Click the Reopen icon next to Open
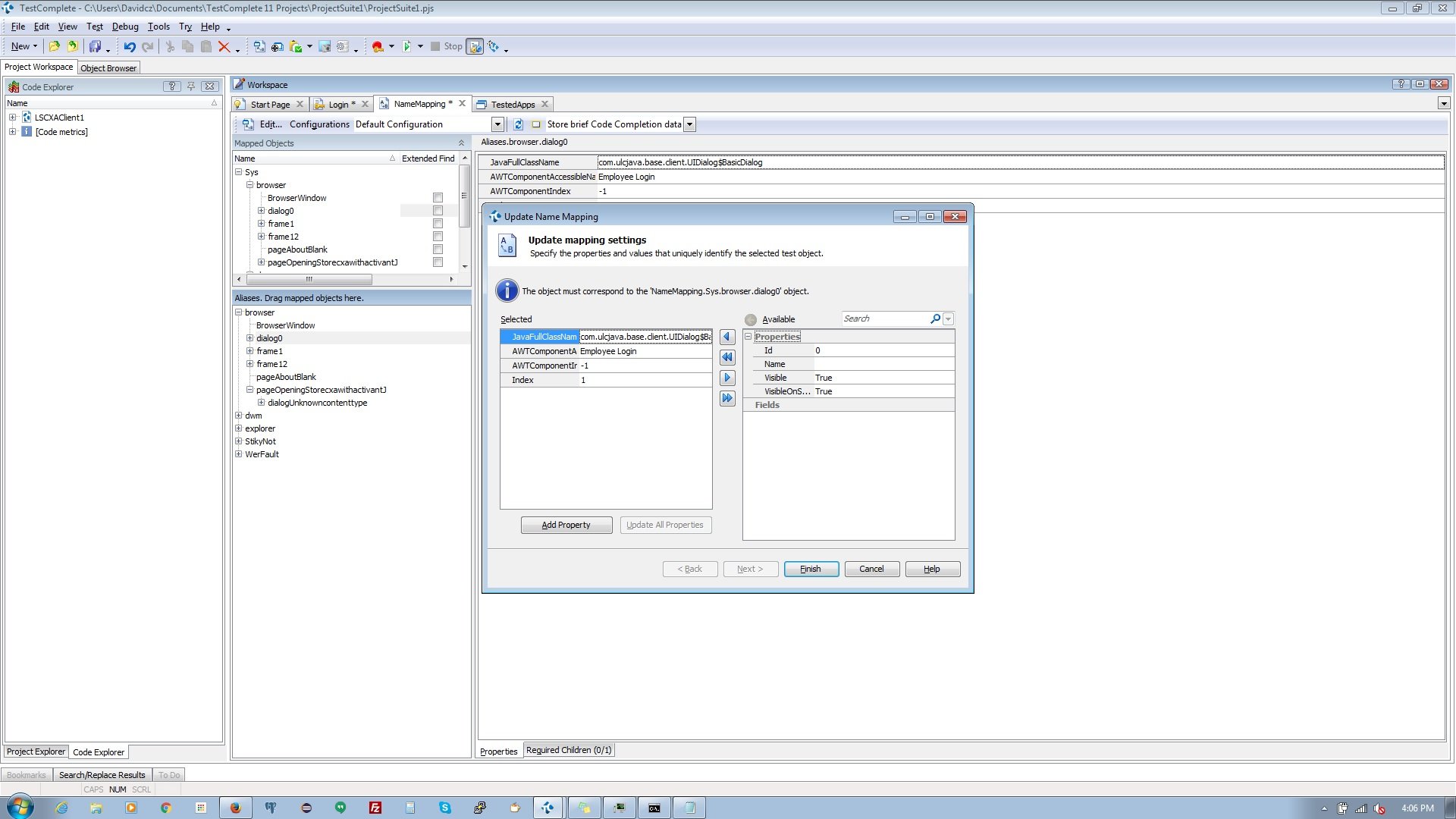Viewport: 1456px width, 819px height. tap(73, 46)
